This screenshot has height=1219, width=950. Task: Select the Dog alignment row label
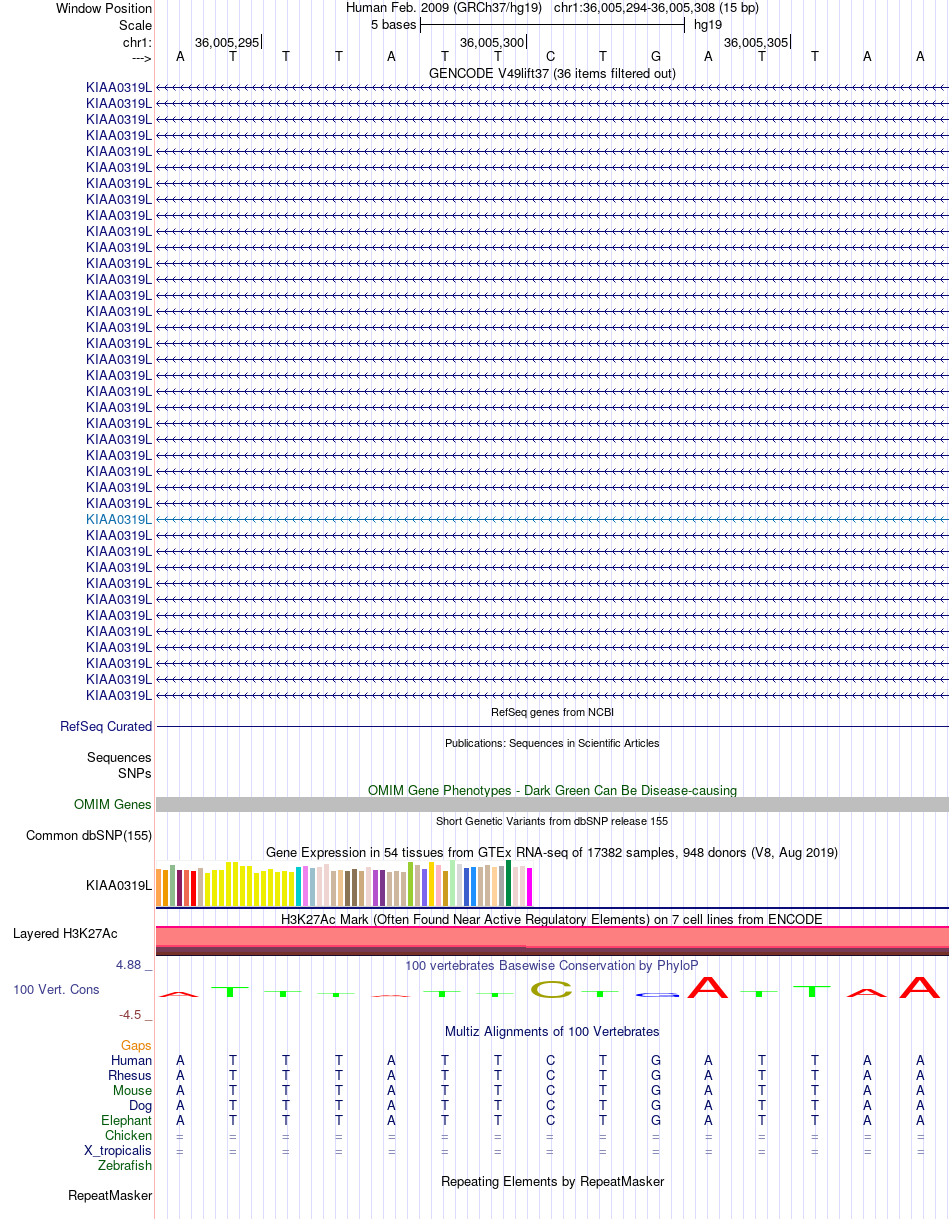click(x=140, y=1105)
